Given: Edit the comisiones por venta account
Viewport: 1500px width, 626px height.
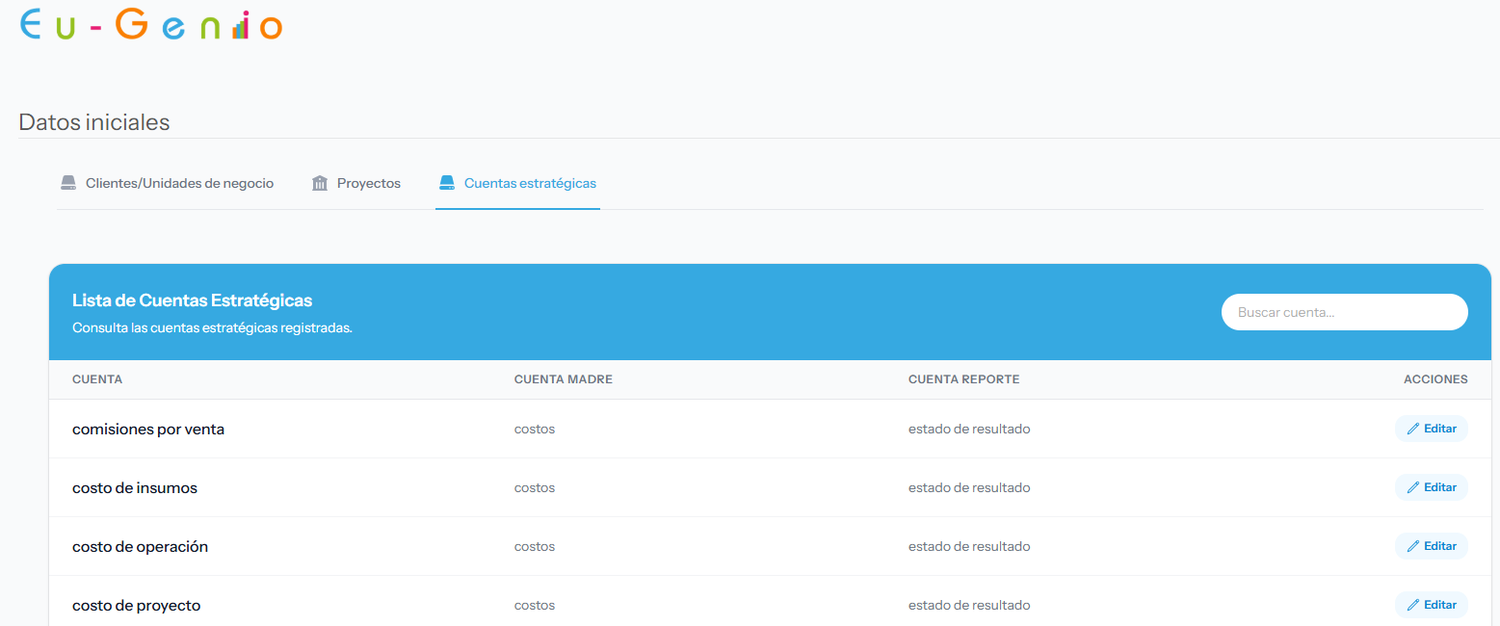Looking at the screenshot, I should [x=1431, y=429].
